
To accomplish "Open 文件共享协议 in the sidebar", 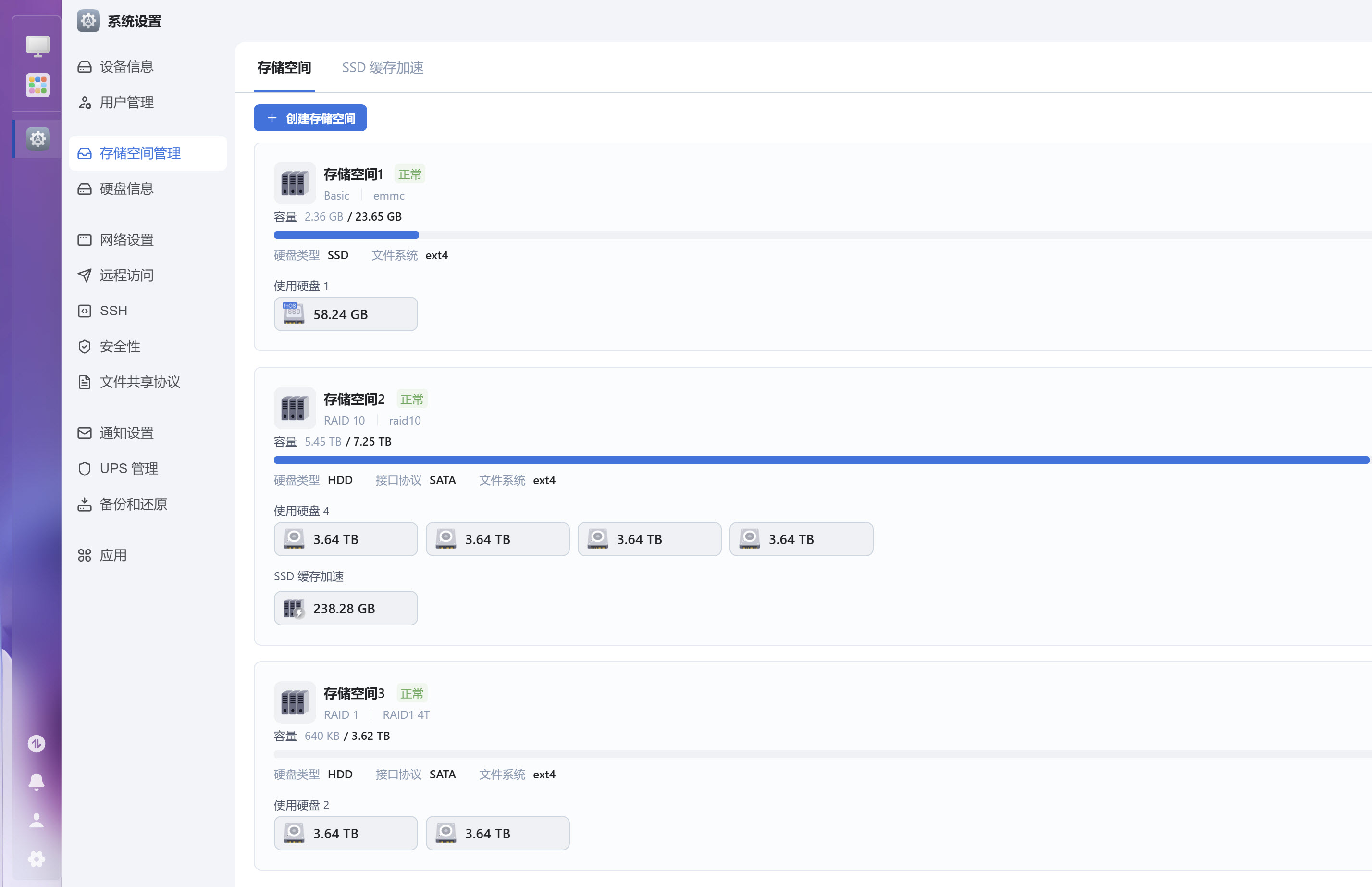I will tap(139, 383).
